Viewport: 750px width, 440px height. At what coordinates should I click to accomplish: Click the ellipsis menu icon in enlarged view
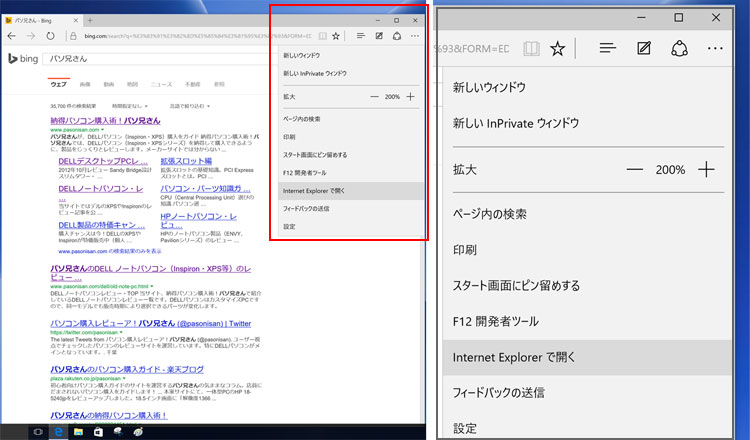click(715, 48)
